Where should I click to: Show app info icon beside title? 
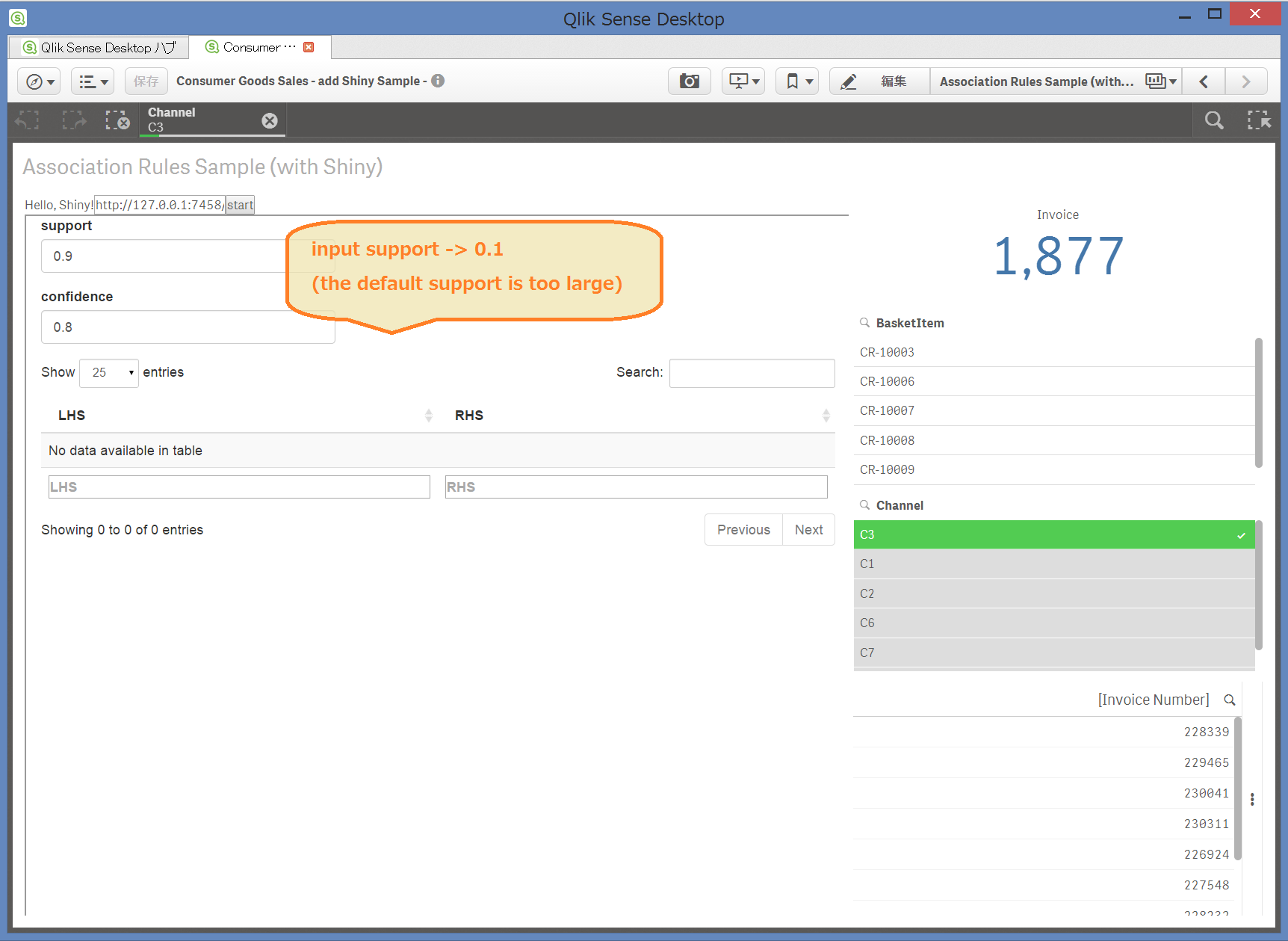coord(438,81)
